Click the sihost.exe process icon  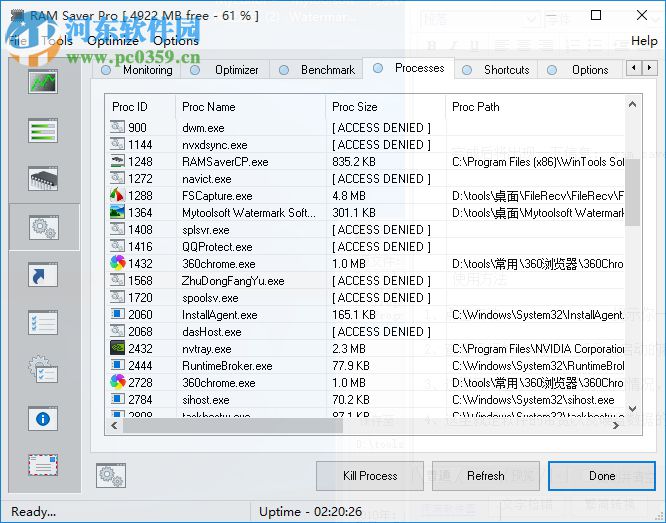[117, 399]
